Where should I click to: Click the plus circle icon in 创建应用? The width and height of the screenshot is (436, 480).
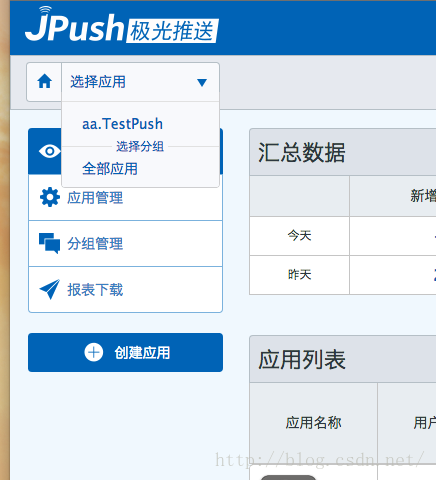coord(94,352)
